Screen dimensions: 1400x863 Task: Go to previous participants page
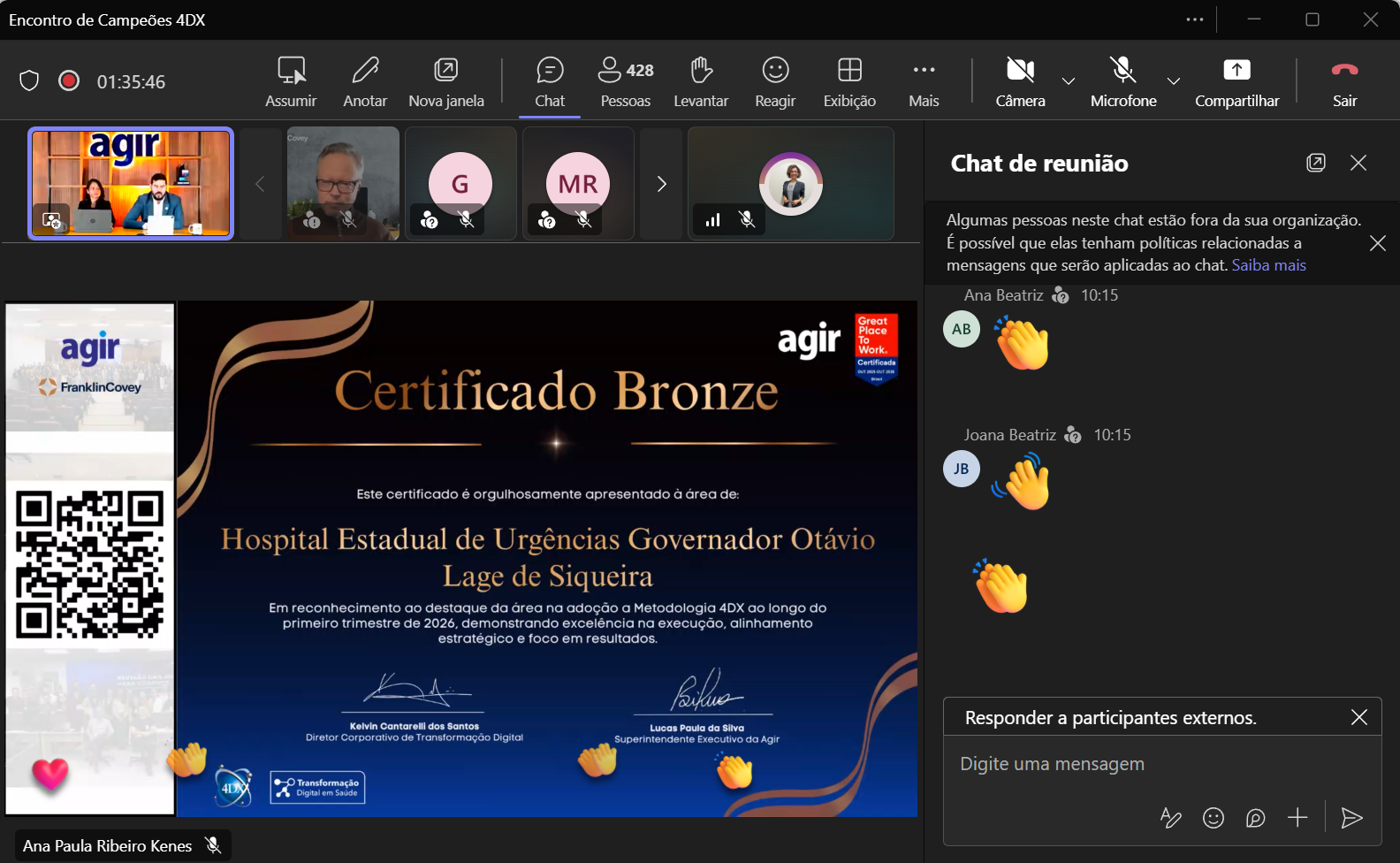[x=260, y=184]
